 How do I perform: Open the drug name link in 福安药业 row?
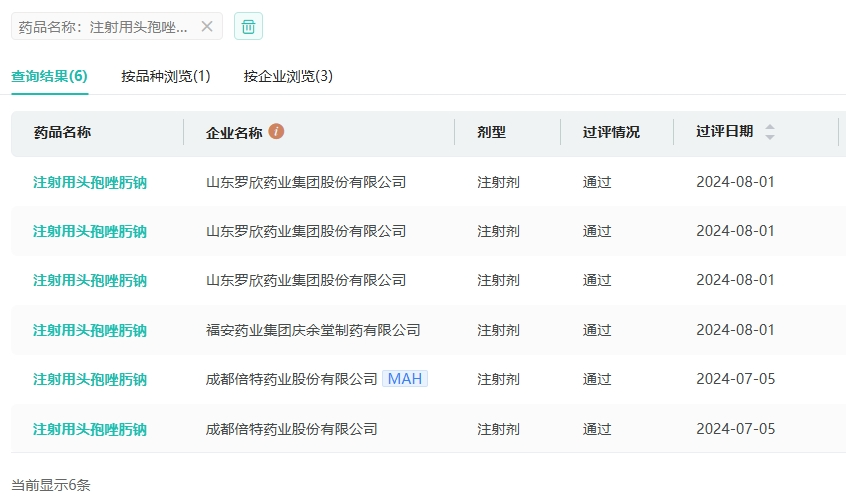pos(90,330)
